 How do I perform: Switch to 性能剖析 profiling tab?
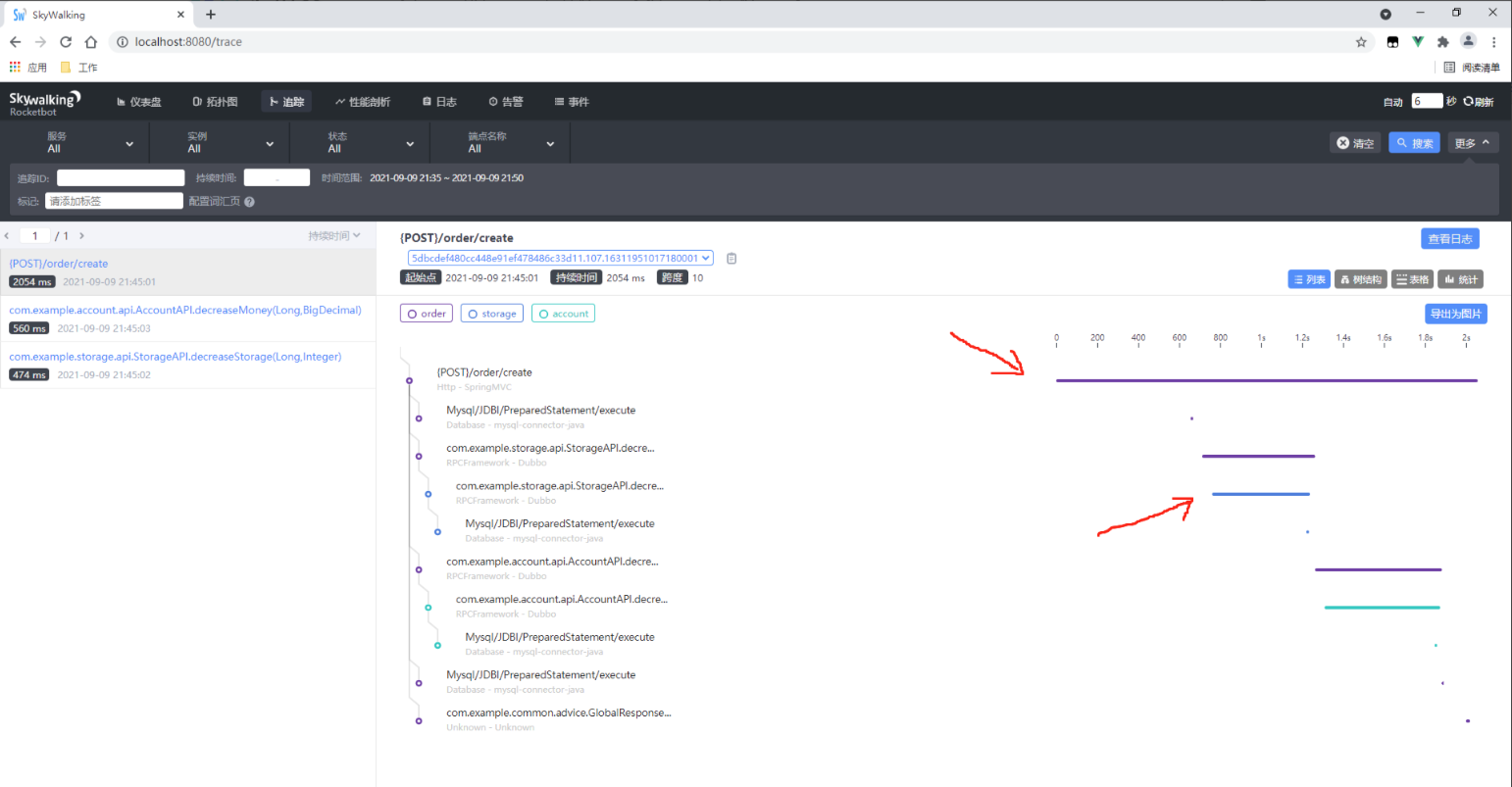[362, 102]
